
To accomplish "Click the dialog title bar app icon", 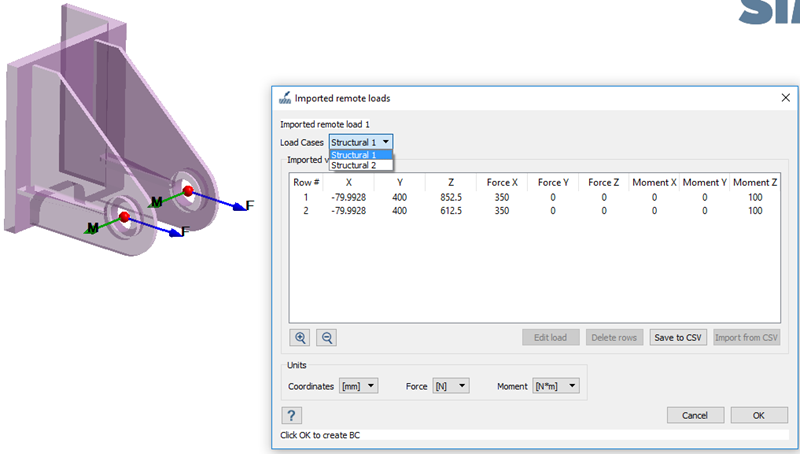I will point(285,98).
